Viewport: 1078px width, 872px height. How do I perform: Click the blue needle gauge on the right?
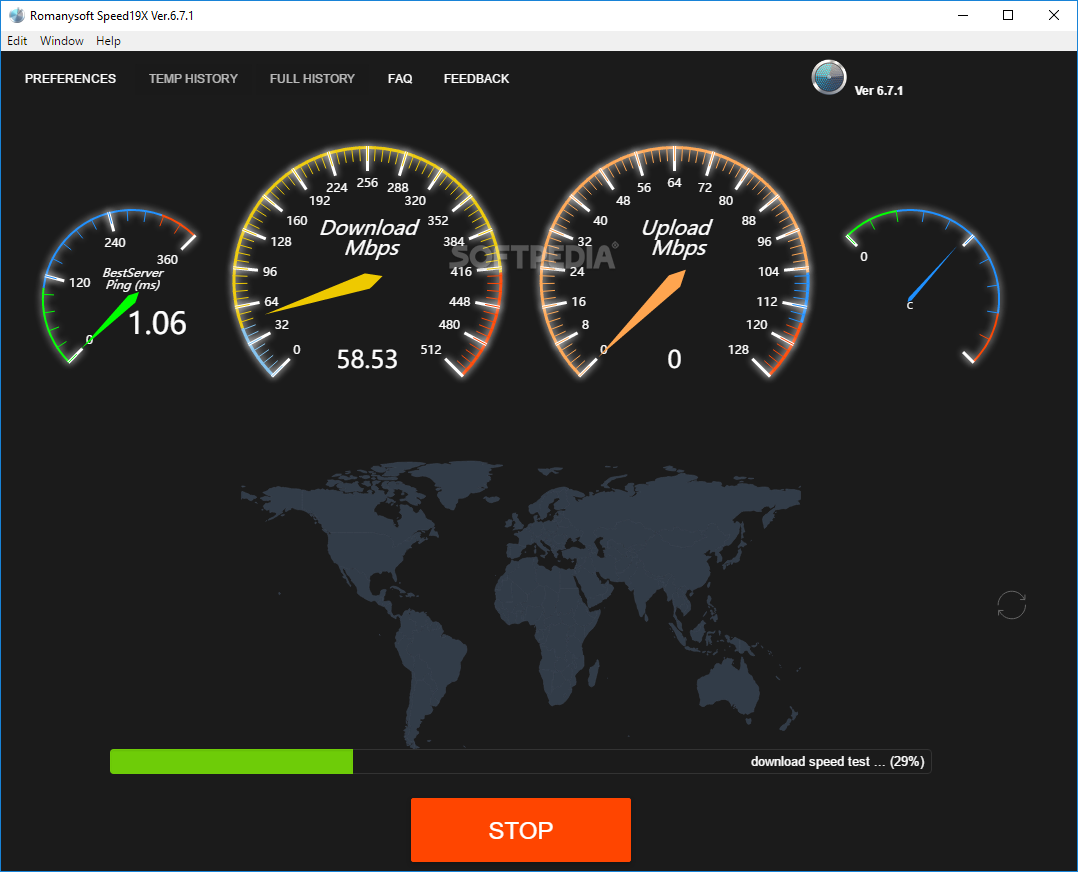click(923, 286)
